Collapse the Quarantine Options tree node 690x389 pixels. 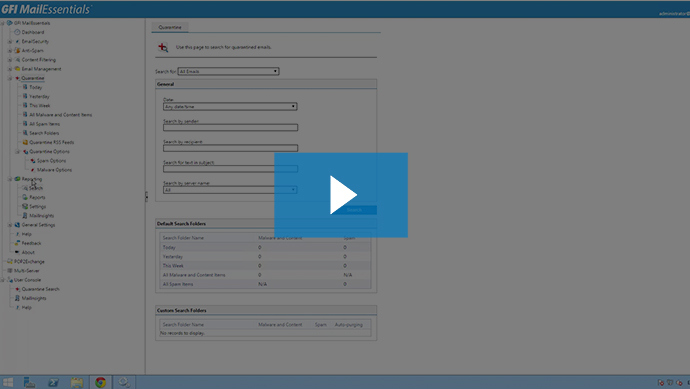pyautogui.click(x=18, y=152)
